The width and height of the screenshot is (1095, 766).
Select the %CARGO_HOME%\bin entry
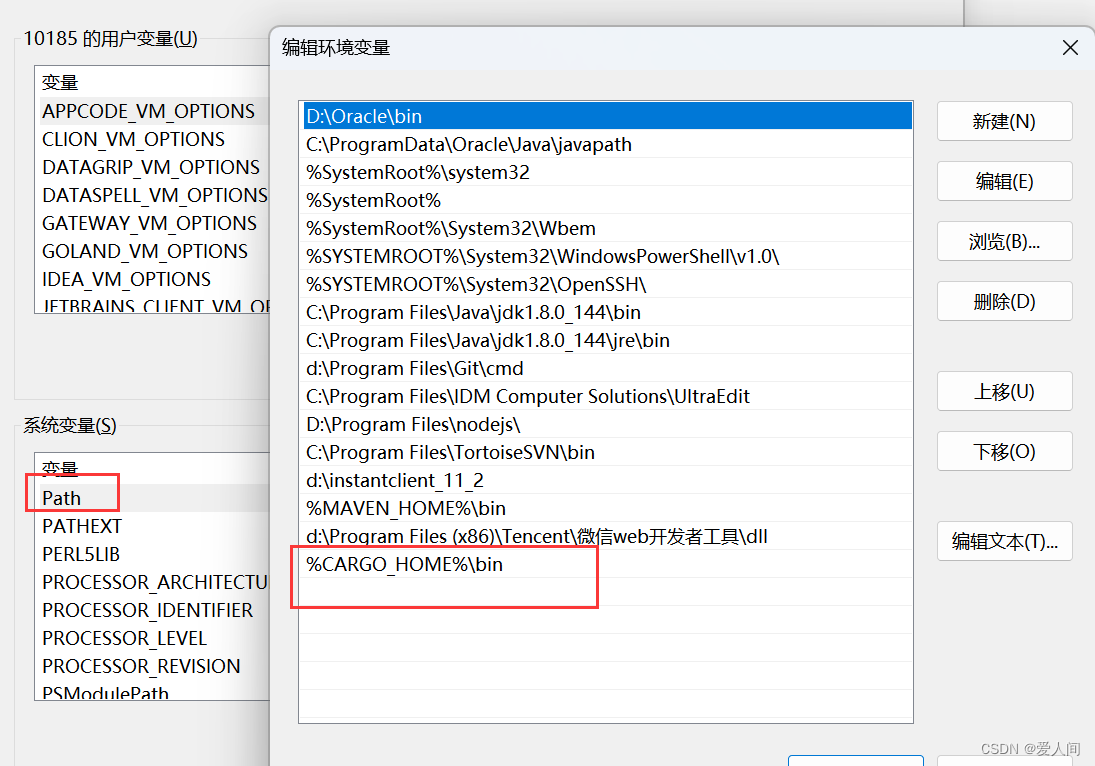(x=607, y=564)
